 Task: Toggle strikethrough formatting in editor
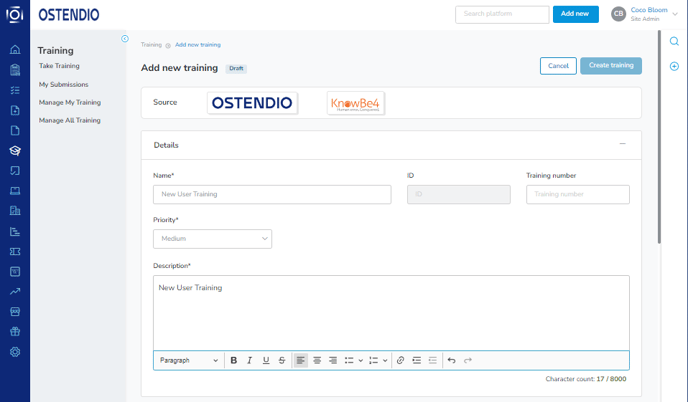tap(282, 360)
